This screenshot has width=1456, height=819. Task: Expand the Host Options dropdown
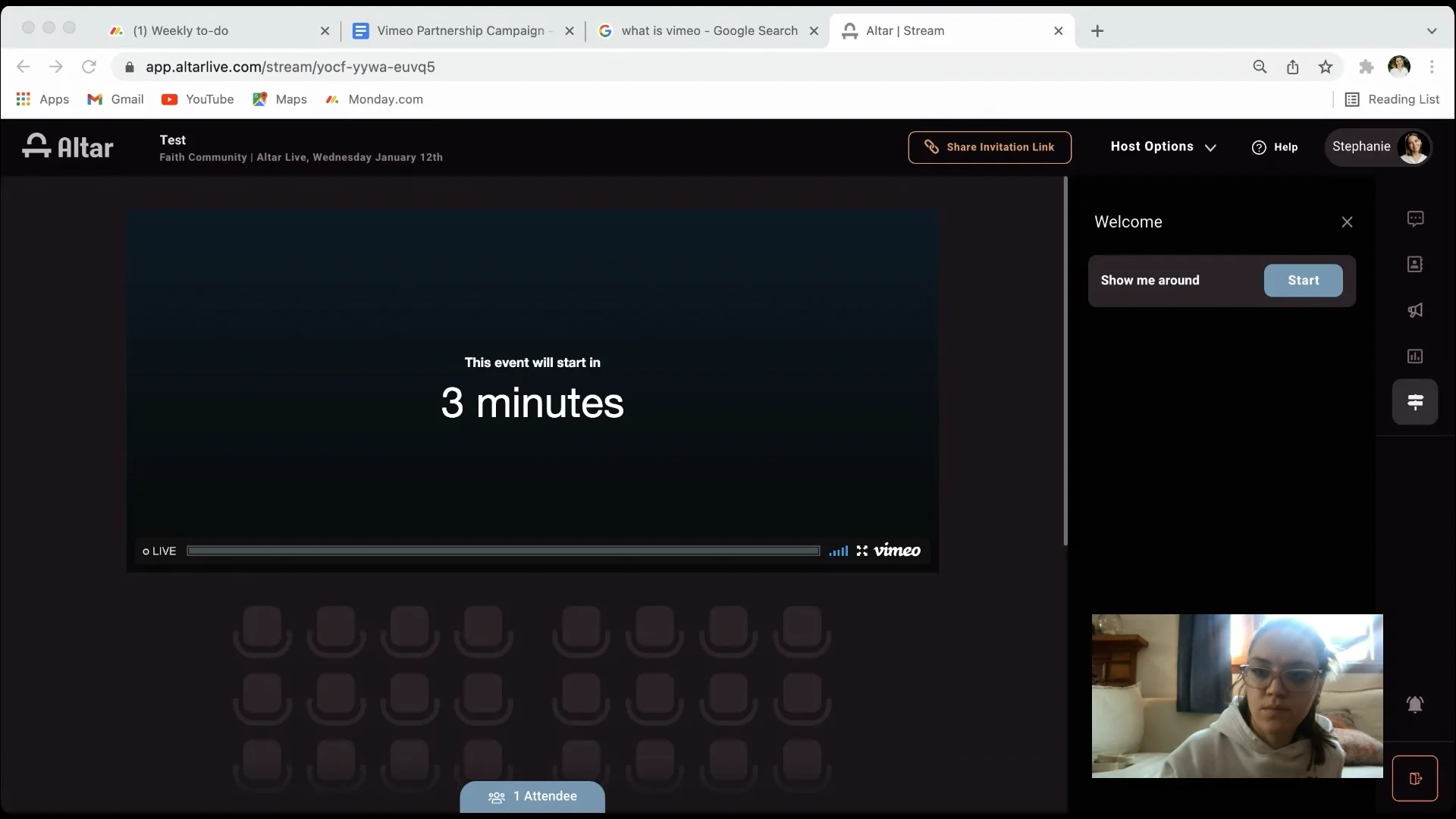coord(1163,146)
